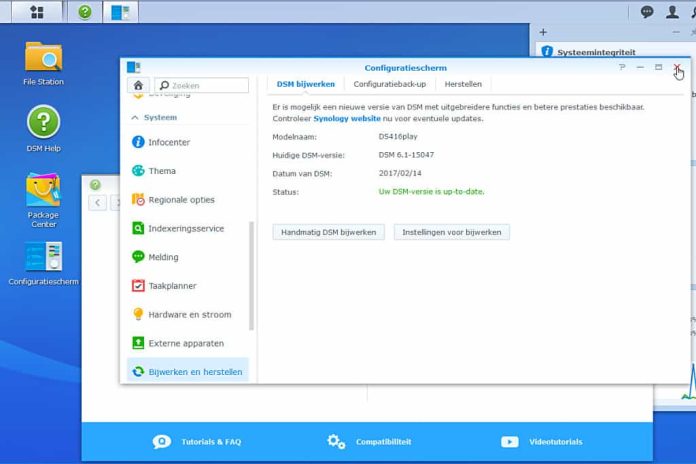The height and width of the screenshot is (464, 696).
Task: Minimize the Configuratiescherm window
Action: click(x=640, y=67)
